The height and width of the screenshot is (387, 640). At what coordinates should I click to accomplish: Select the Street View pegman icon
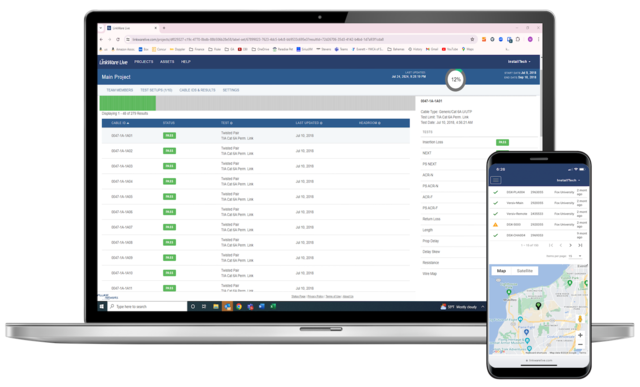(580, 319)
